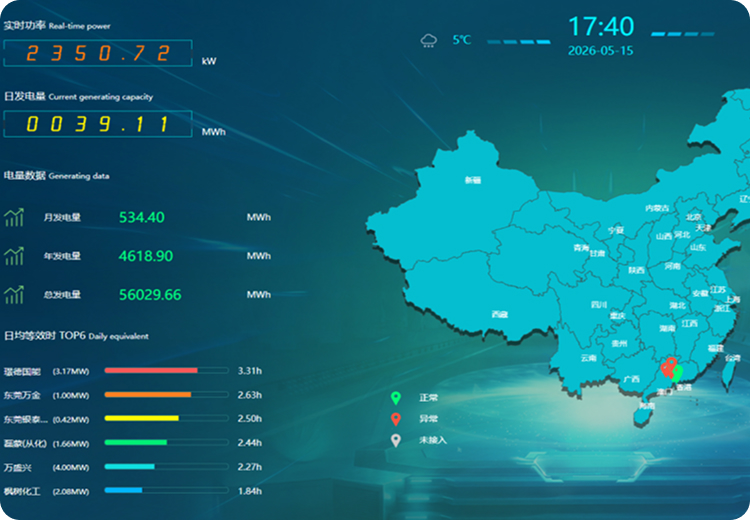This screenshot has height=520, width=750.
Task: Select 宁夏 on the map
Action: tap(616, 230)
